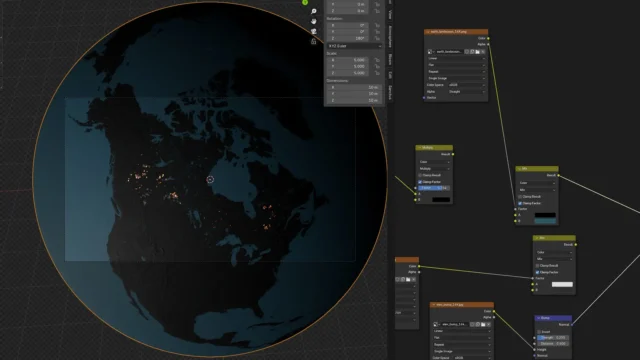Image resolution: width=640 pixels, height=360 pixels.
Task: Click the viewport zoom magnifier icon
Action: coord(313,11)
